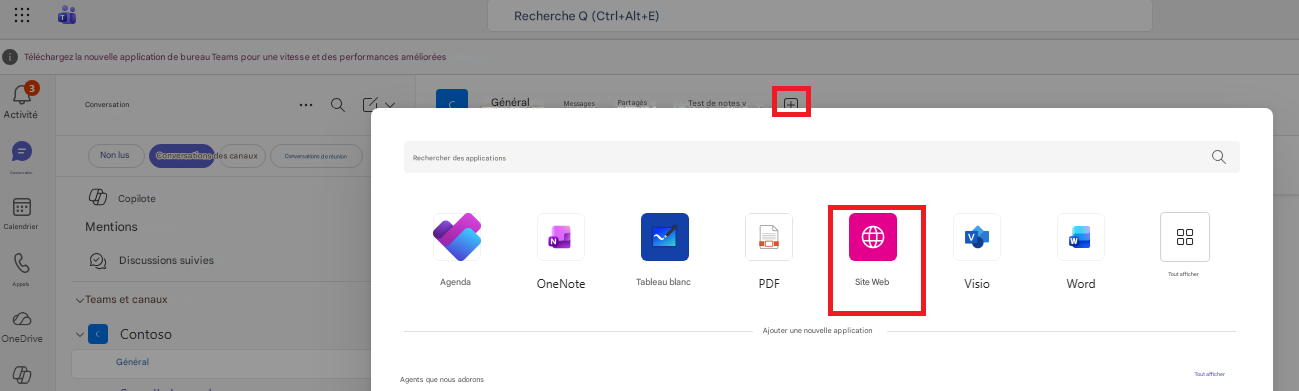Screen dimensions: 1299x391
Task: Open the Messages tab
Action: pos(579,103)
